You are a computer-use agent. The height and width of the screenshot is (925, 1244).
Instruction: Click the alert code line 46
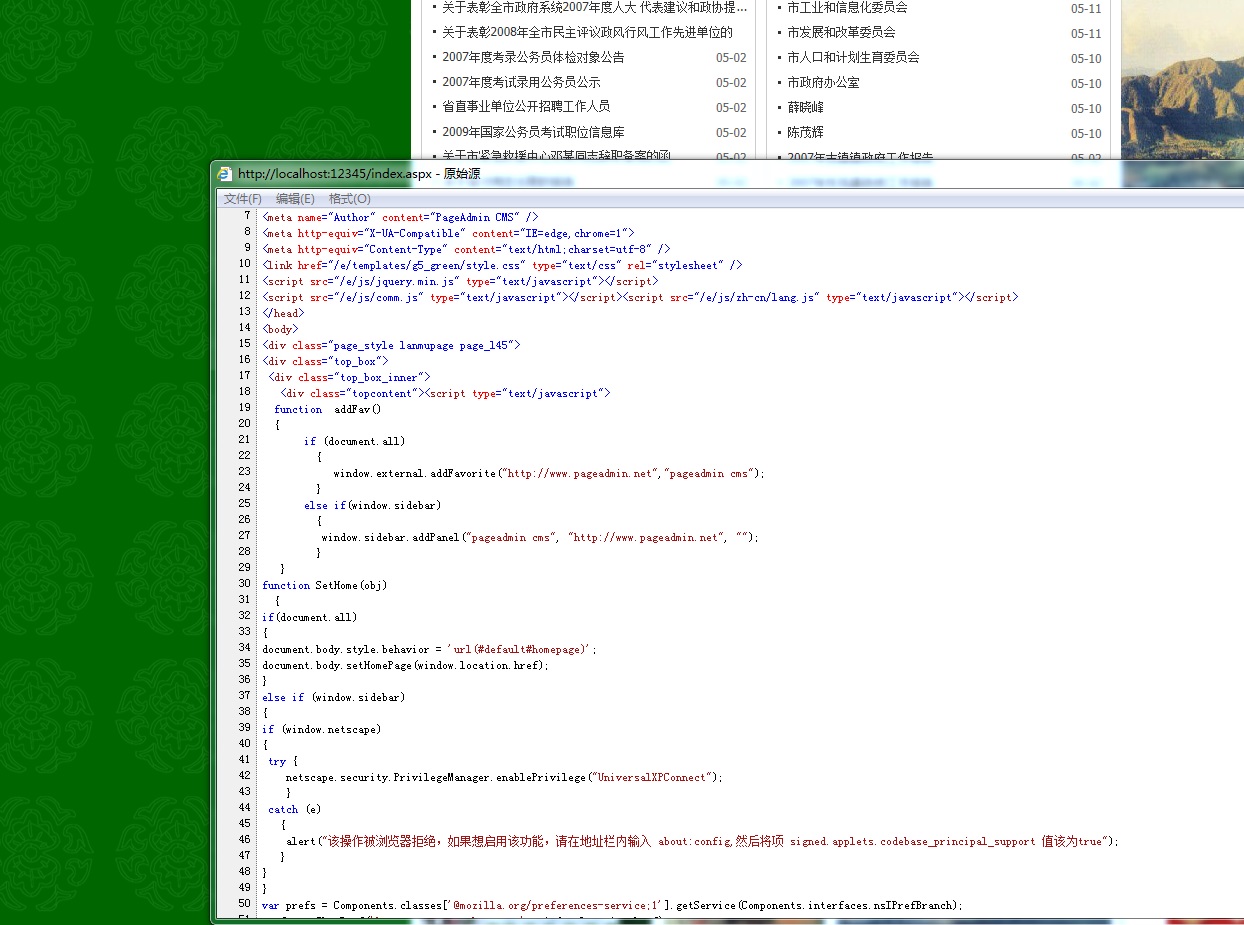700,841
